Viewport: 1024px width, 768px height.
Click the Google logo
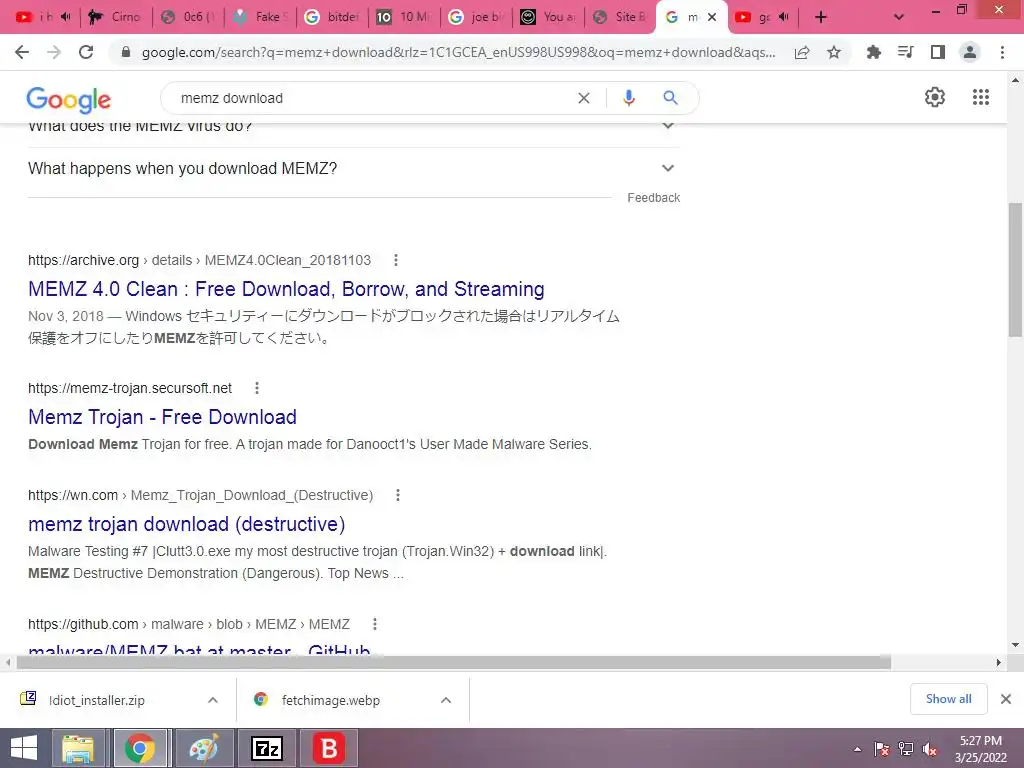(69, 99)
